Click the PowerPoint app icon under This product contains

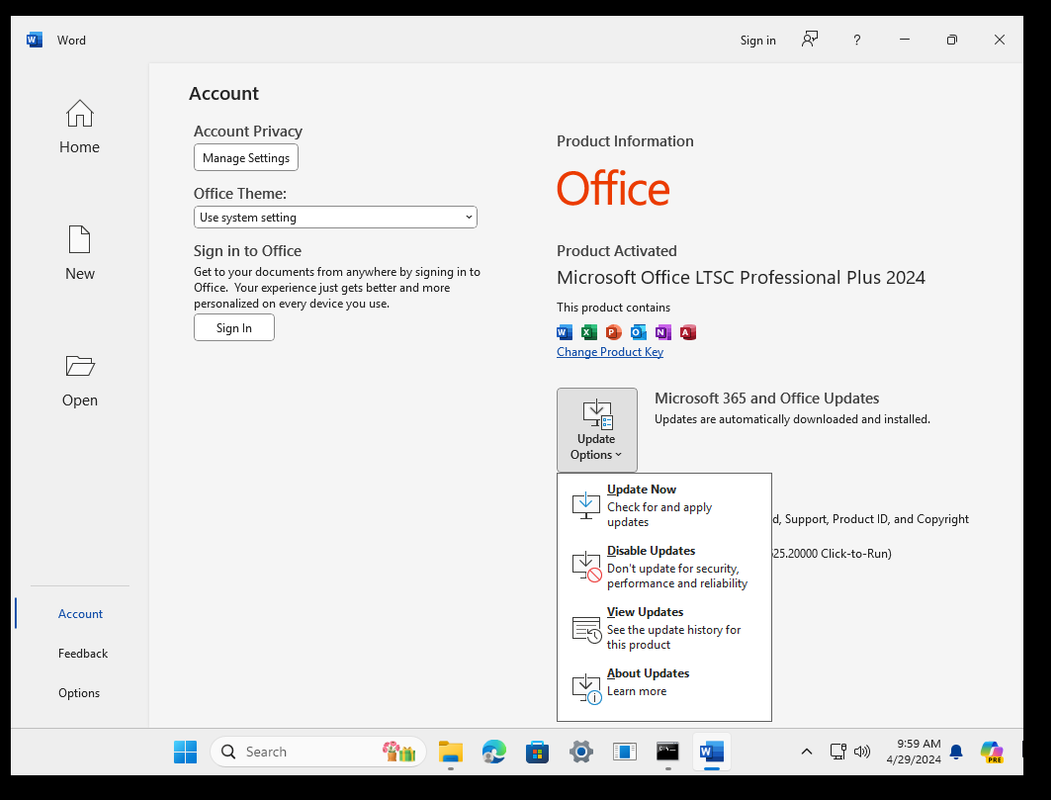point(613,332)
